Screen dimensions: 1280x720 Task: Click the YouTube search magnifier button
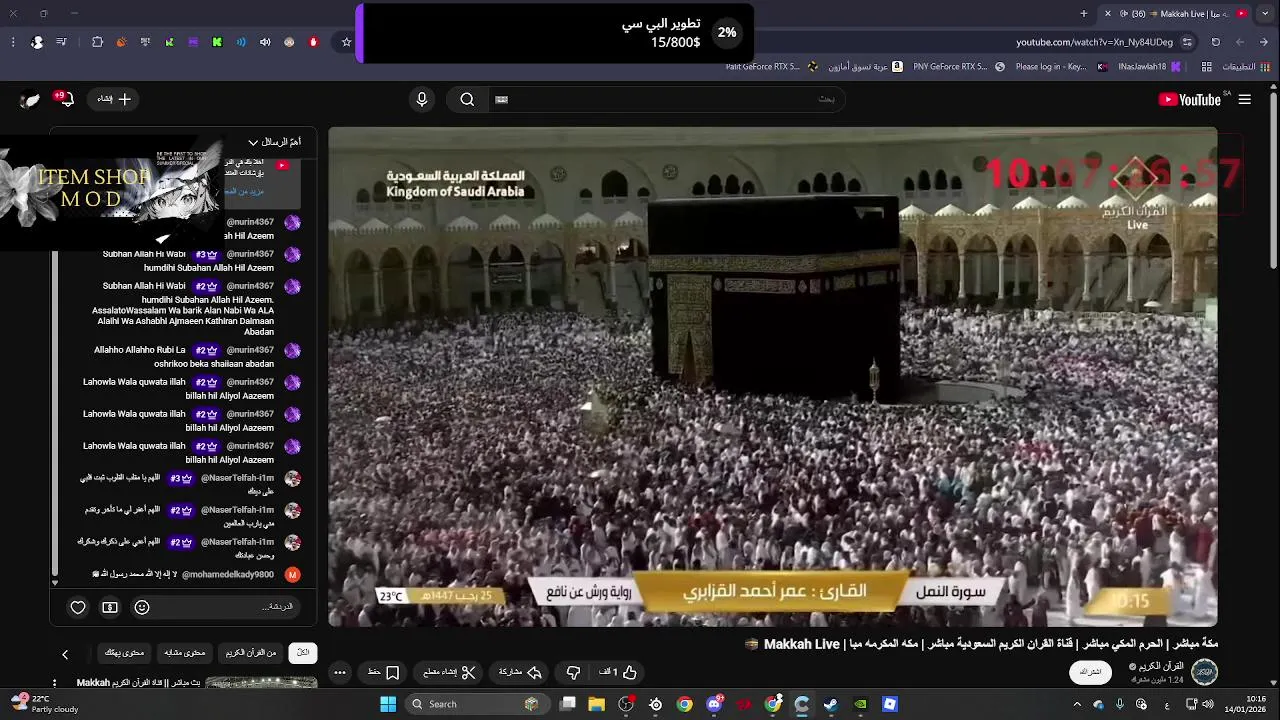pyautogui.click(x=467, y=99)
